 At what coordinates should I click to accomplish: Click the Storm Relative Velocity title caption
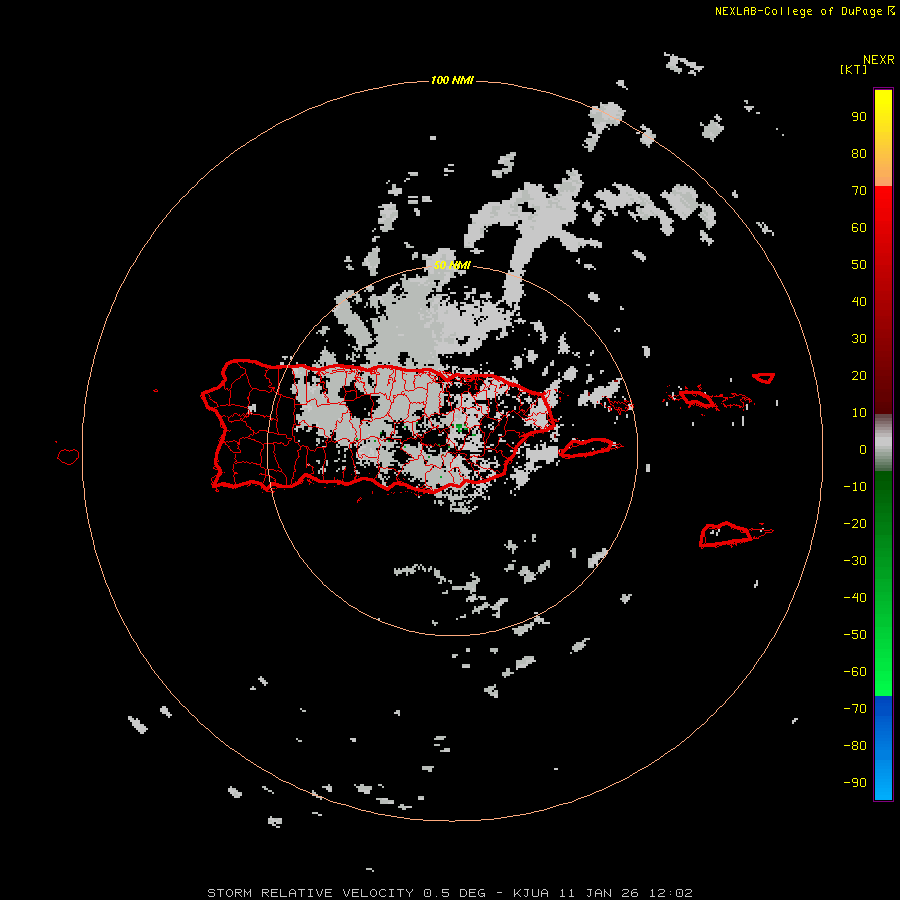pos(449,893)
